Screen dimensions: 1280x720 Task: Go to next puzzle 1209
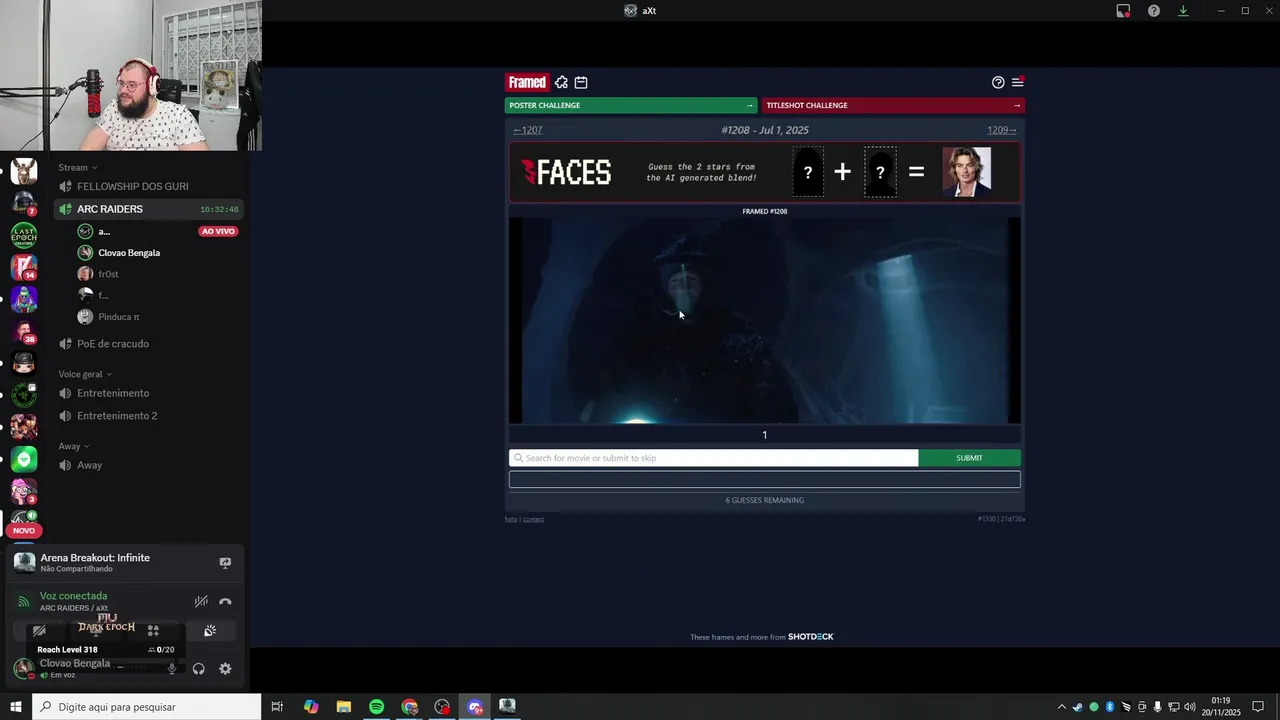[1002, 130]
